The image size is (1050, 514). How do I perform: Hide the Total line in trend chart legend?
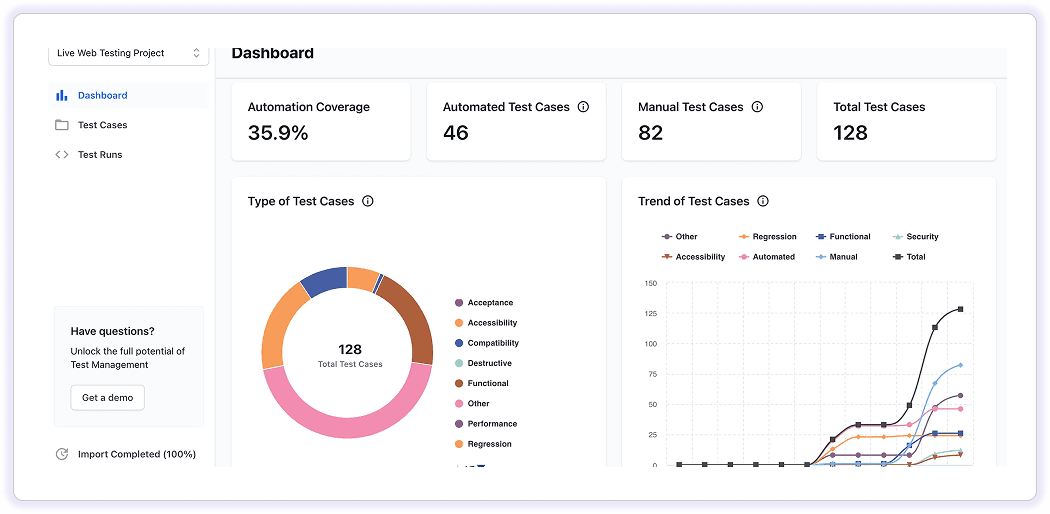click(908, 257)
